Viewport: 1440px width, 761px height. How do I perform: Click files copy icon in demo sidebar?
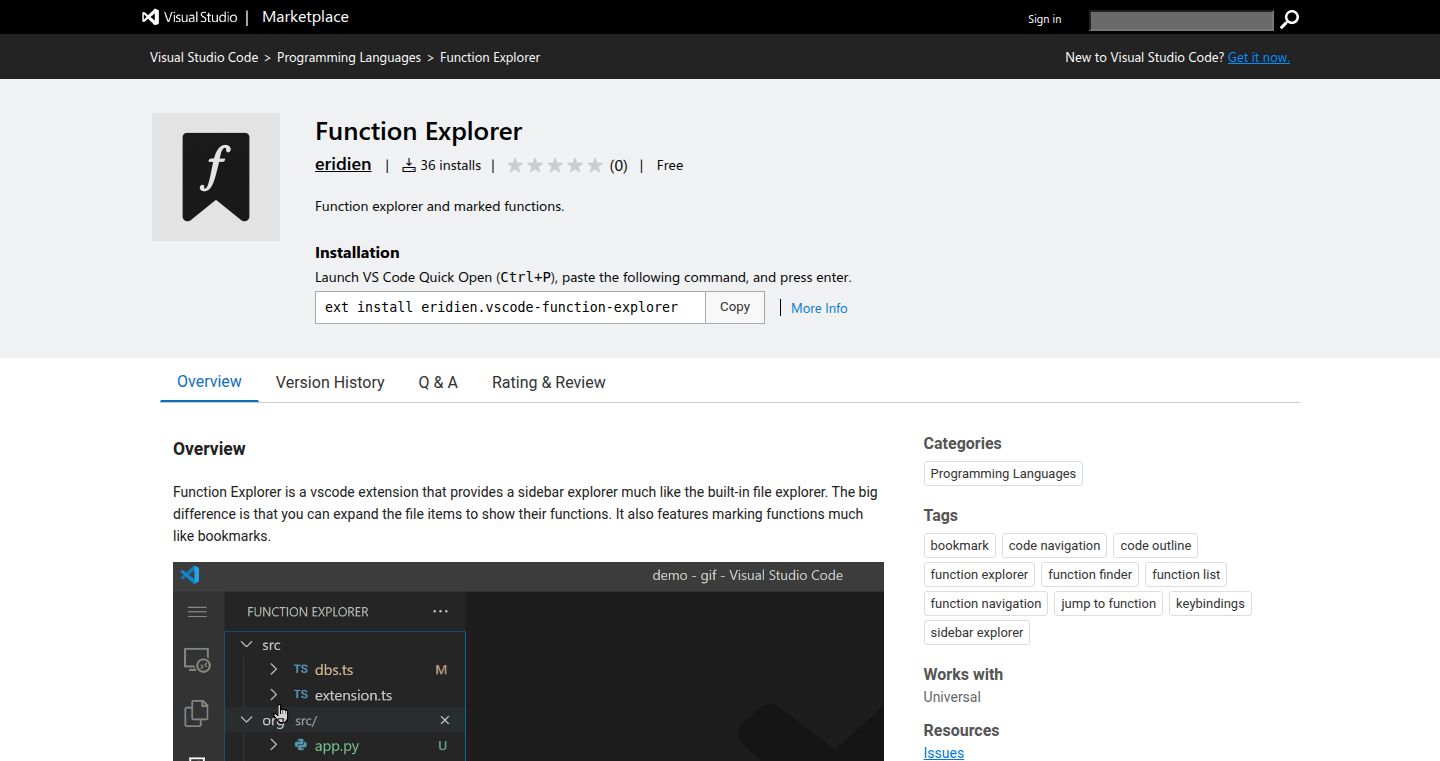coord(197,713)
